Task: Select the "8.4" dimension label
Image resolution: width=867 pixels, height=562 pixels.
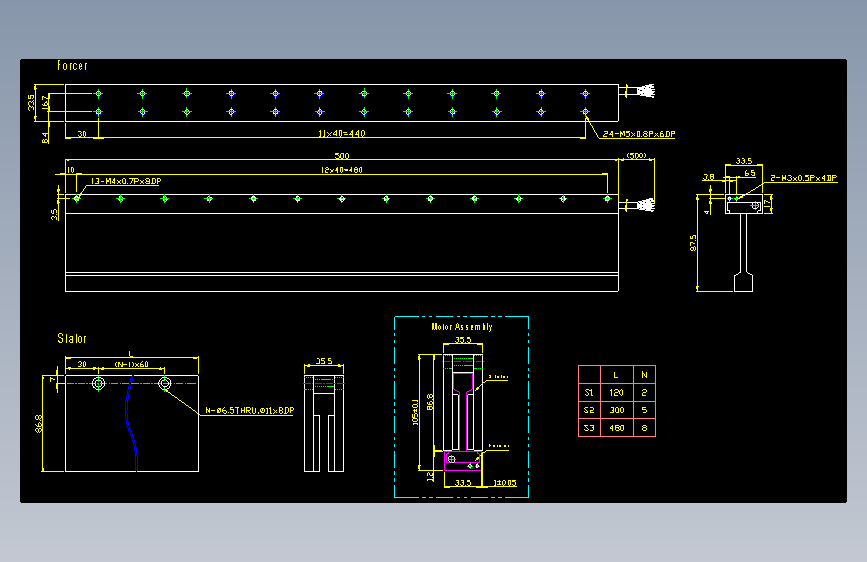Action: 45,137
